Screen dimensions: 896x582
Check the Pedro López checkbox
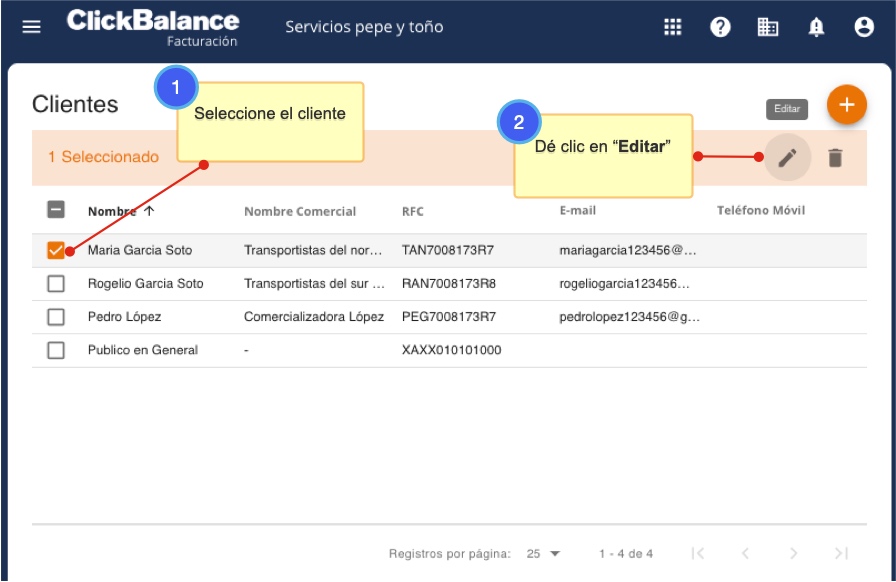pos(56,317)
